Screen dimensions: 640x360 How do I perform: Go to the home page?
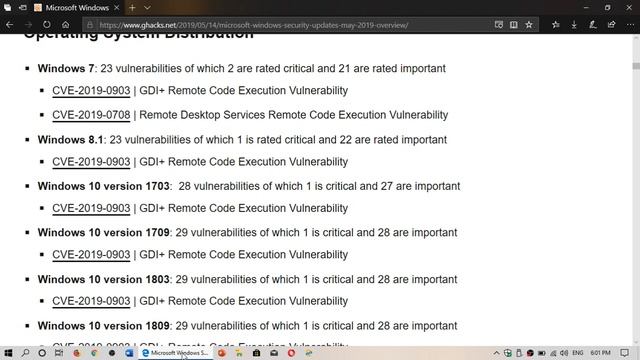66,25
